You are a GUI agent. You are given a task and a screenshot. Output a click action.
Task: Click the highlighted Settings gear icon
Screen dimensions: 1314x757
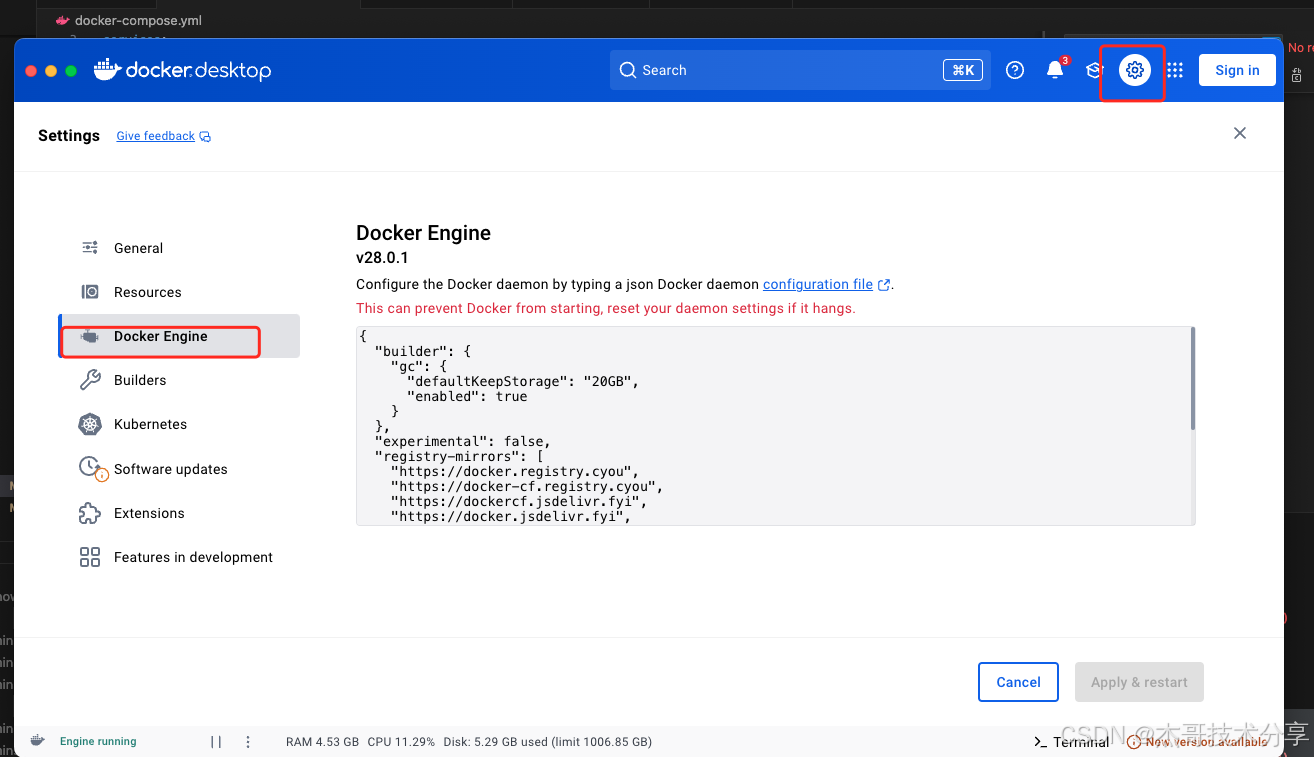pyautogui.click(x=1133, y=70)
